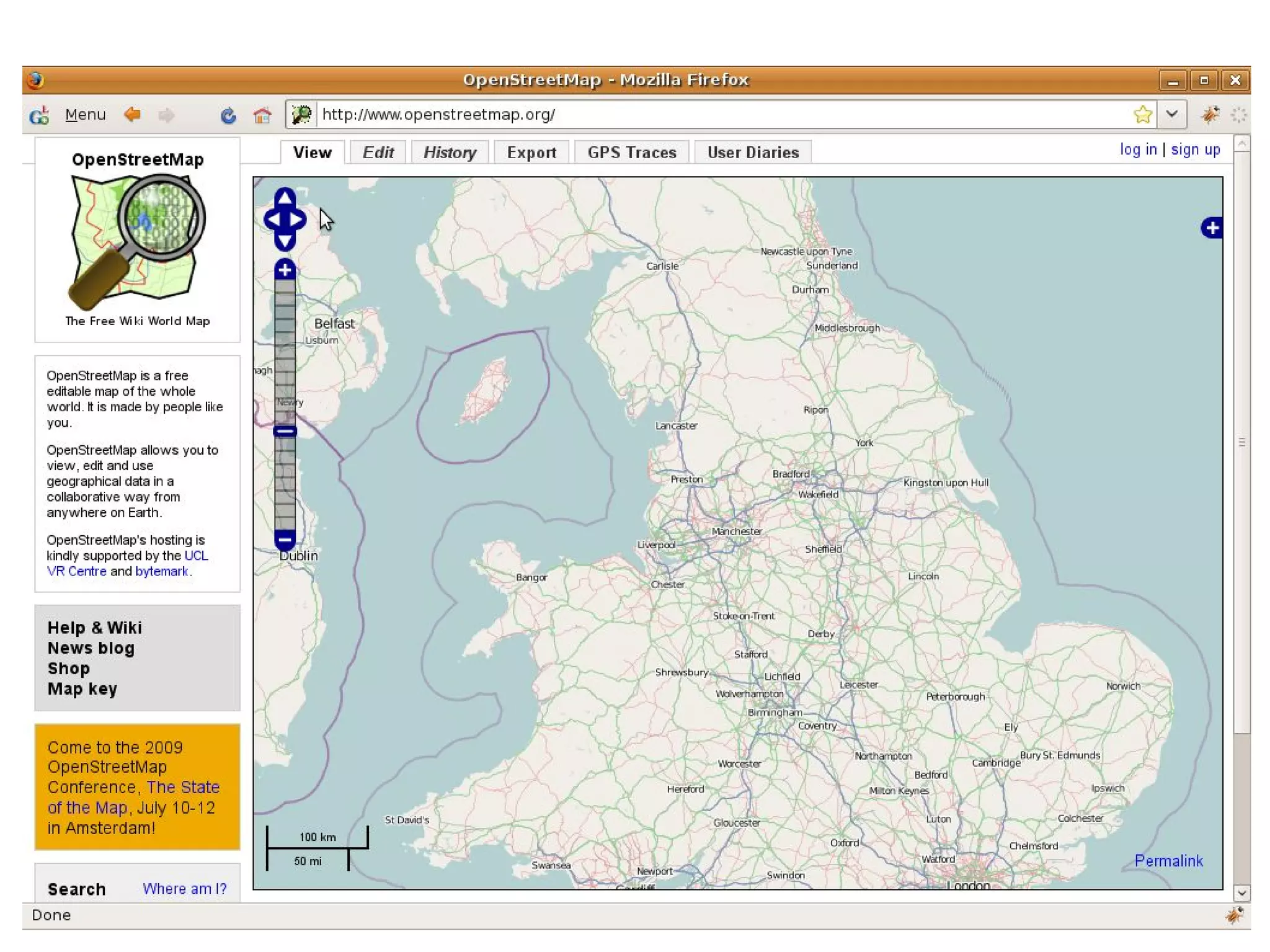Screen dimensions: 1270x952
Task: Click the site favicon in the address bar
Action: coord(302,115)
